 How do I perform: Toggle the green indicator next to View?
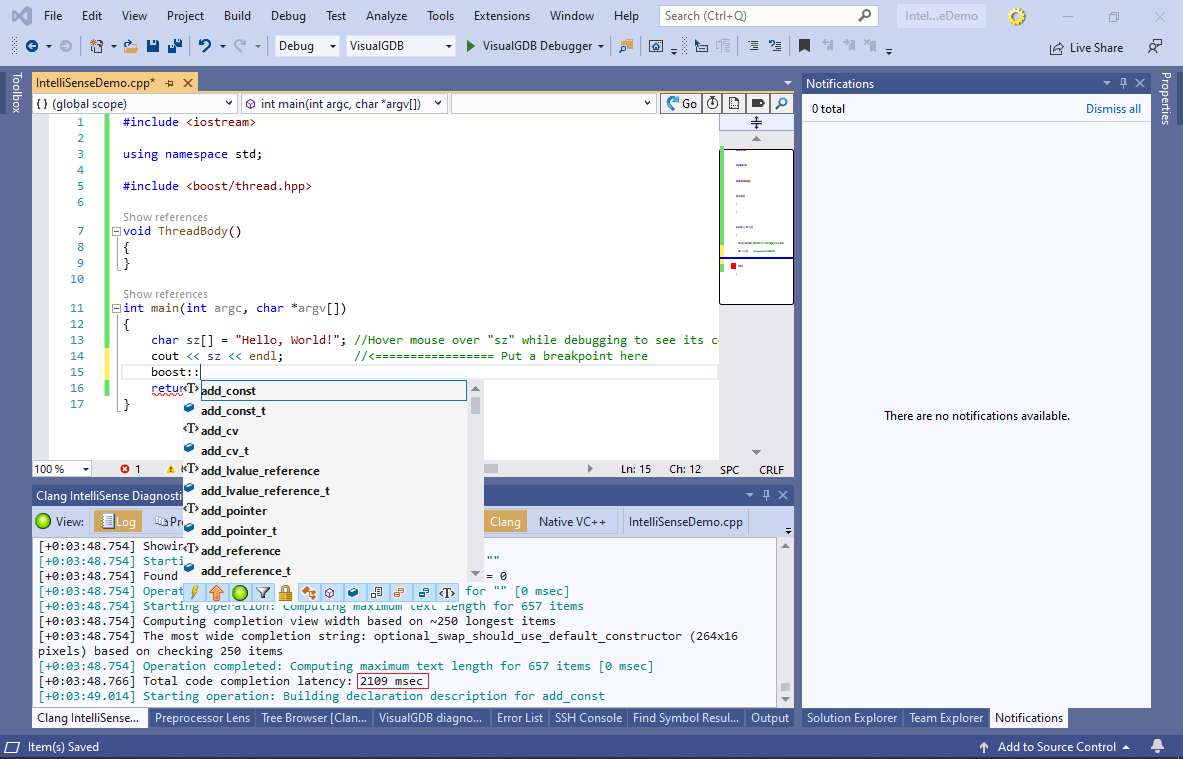[44, 521]
